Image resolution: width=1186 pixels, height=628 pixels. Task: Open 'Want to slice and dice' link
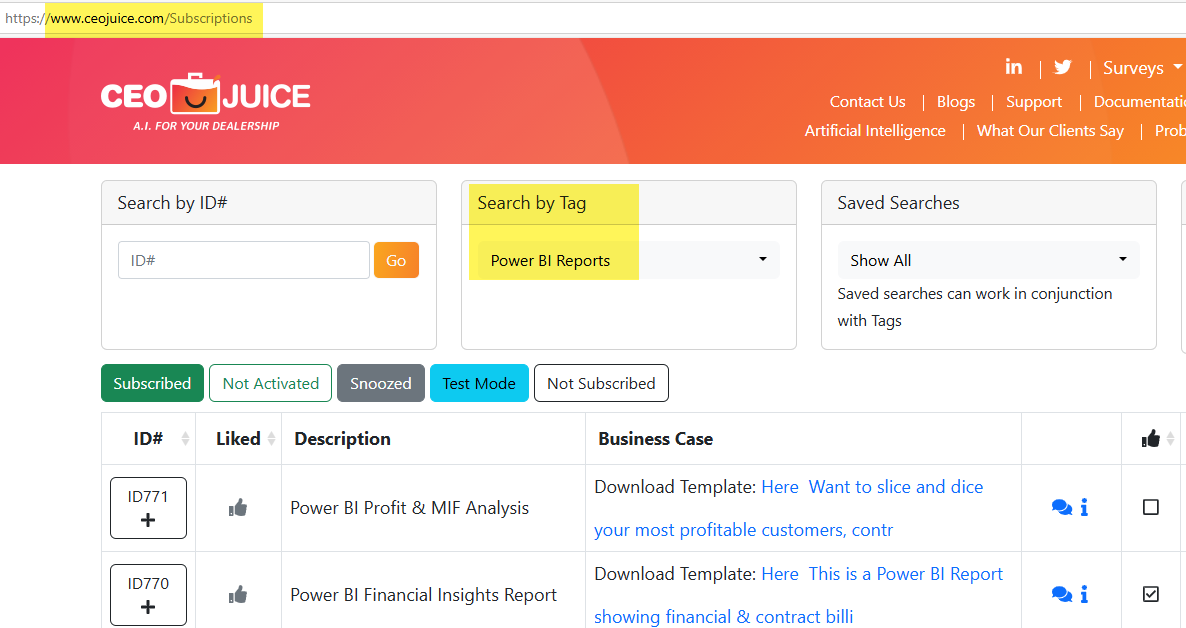pyautogui.click(x=896, y=487)
